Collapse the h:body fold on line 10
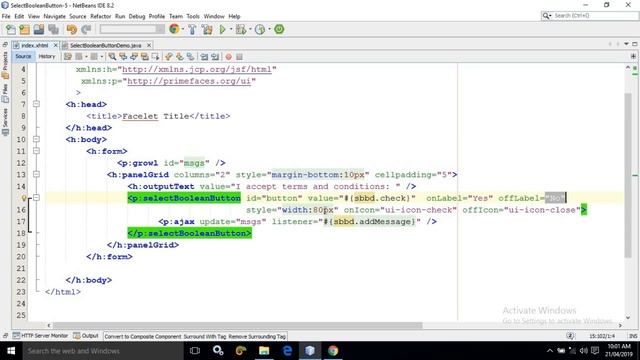 [x=36, y=139]
